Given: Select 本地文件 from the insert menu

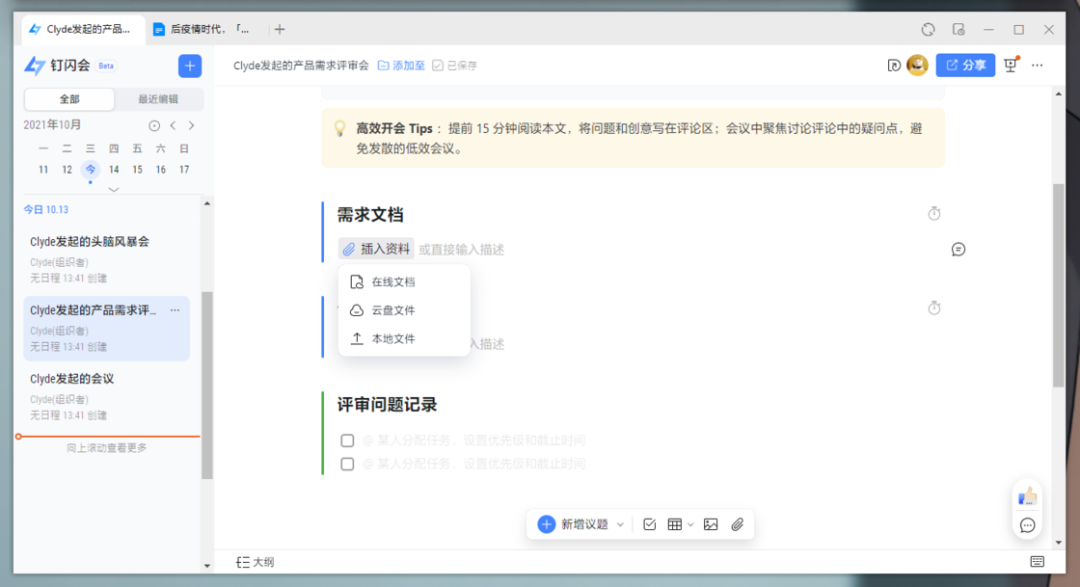Looking at the screenshot, I should coord(404,338).
